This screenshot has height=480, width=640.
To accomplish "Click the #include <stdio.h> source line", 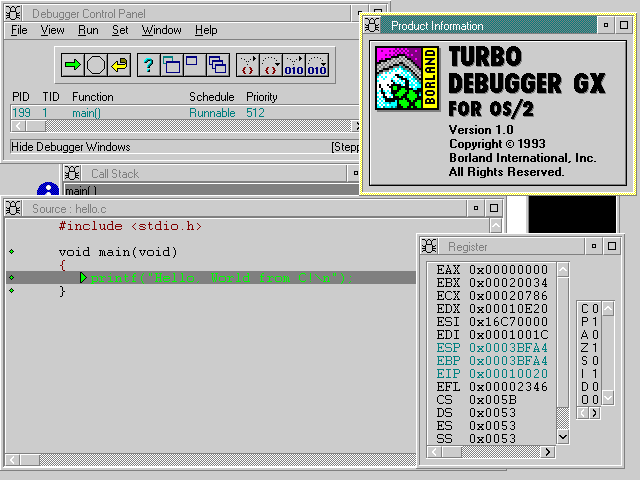I will pyautogui.click(x=130, y=226).
